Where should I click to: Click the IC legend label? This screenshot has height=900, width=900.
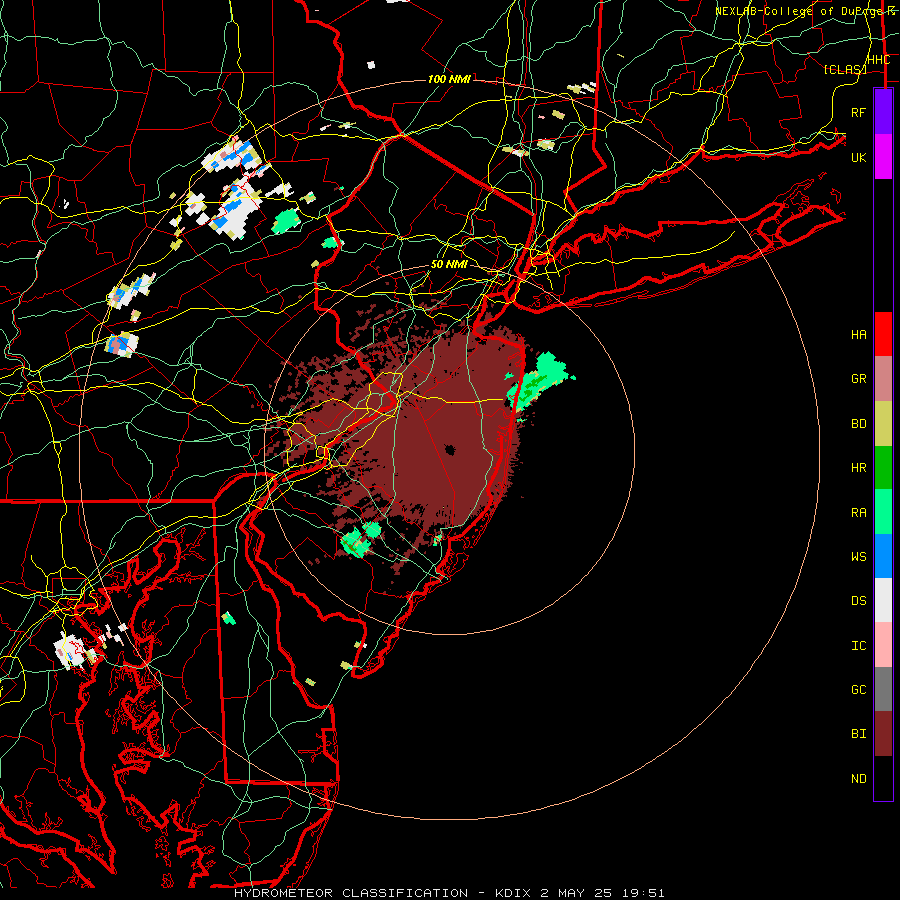pyautogui.click(x=858, y=646)
